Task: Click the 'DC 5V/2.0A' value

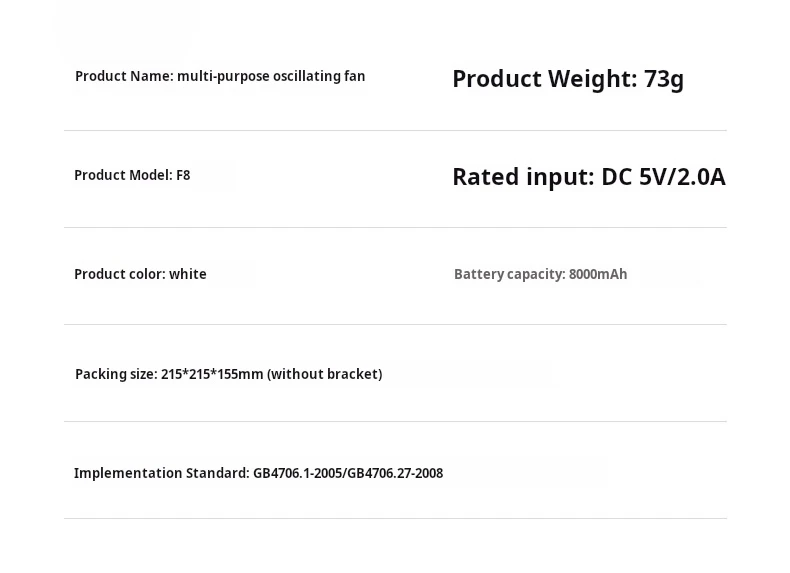Action: 663,177
